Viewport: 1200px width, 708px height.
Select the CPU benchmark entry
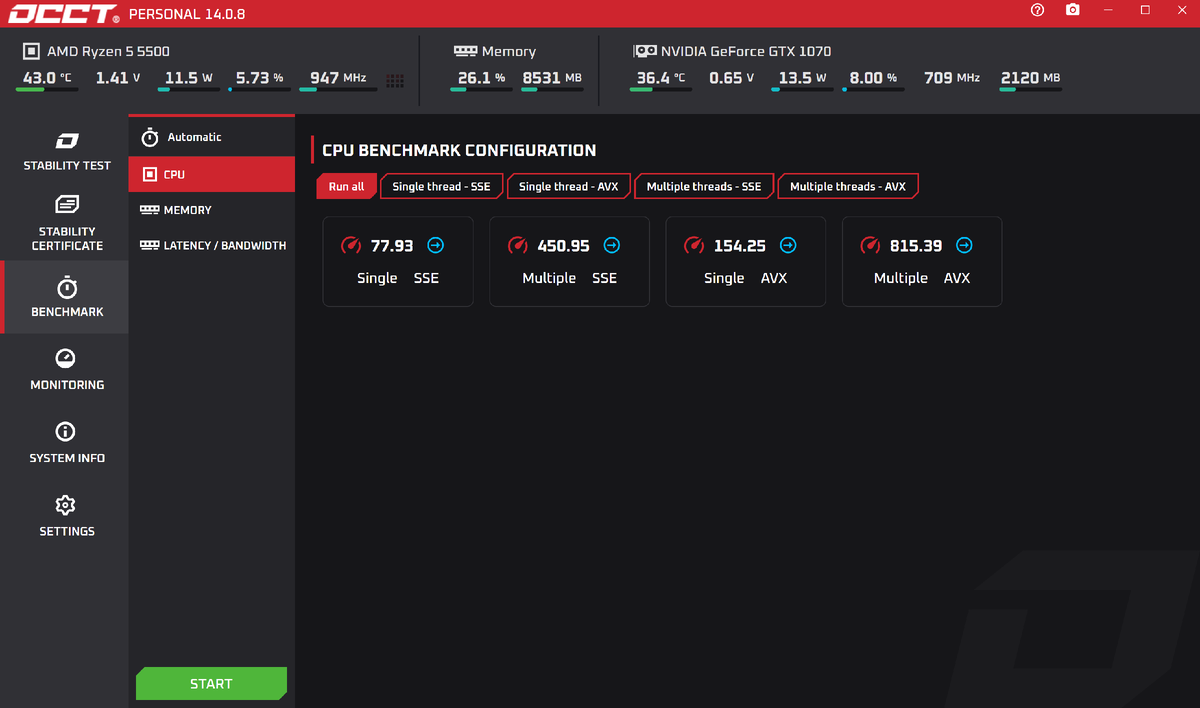(212, 174)
